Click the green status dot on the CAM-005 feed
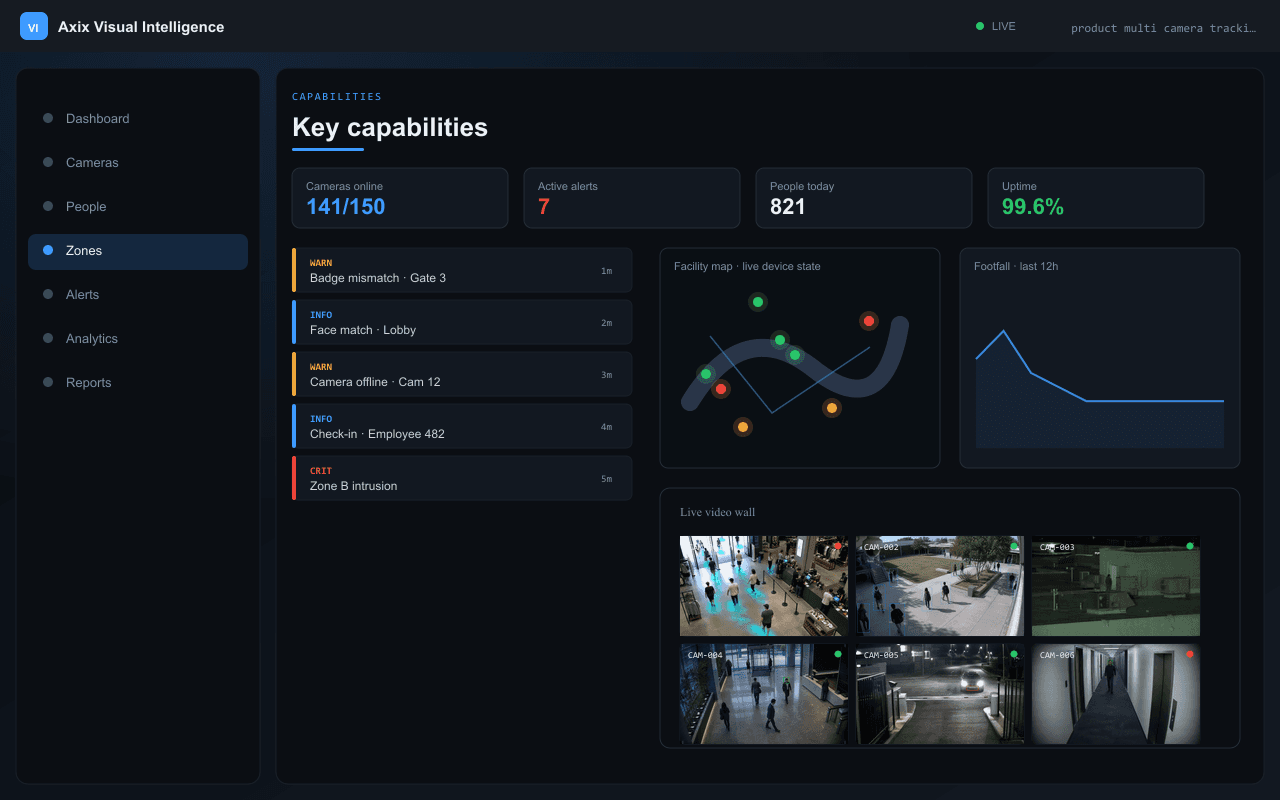1280x800 pixels. 1014,654
